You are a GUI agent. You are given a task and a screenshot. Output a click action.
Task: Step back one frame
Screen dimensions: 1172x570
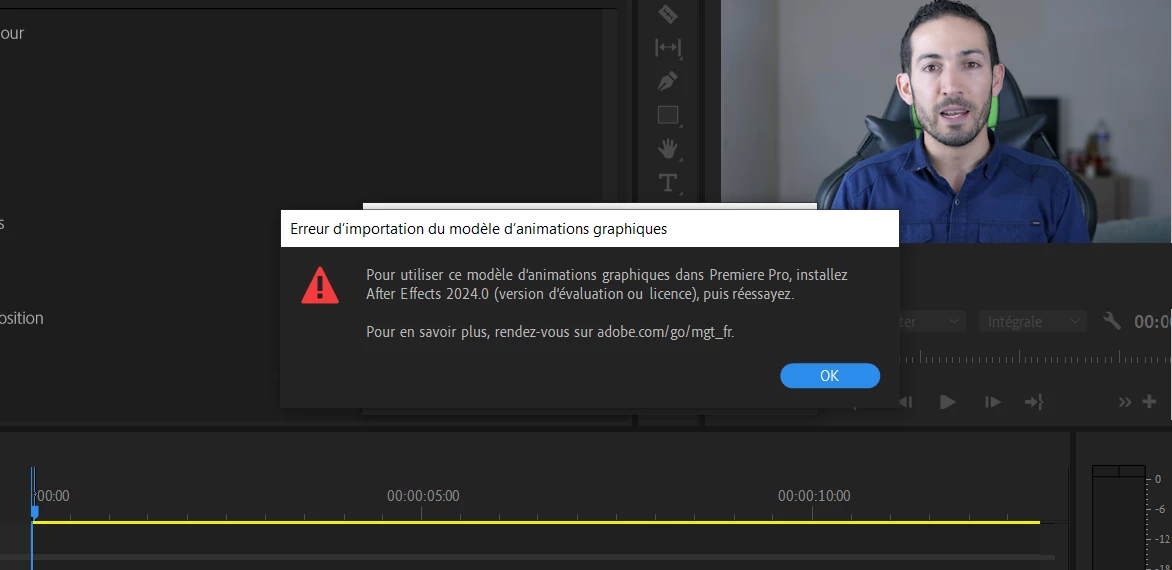coord(905,402)
